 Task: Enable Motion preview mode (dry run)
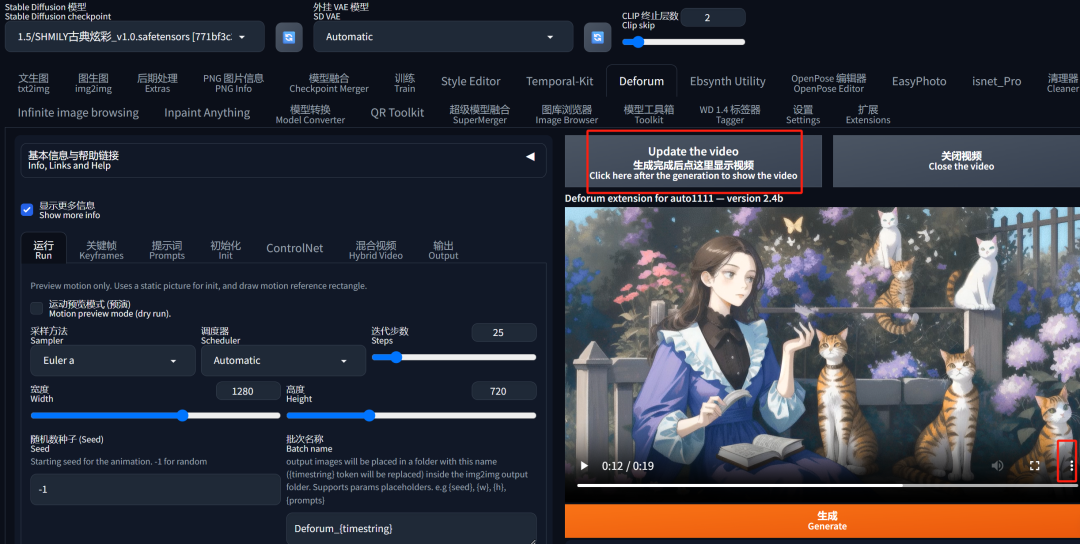point(37,308)
